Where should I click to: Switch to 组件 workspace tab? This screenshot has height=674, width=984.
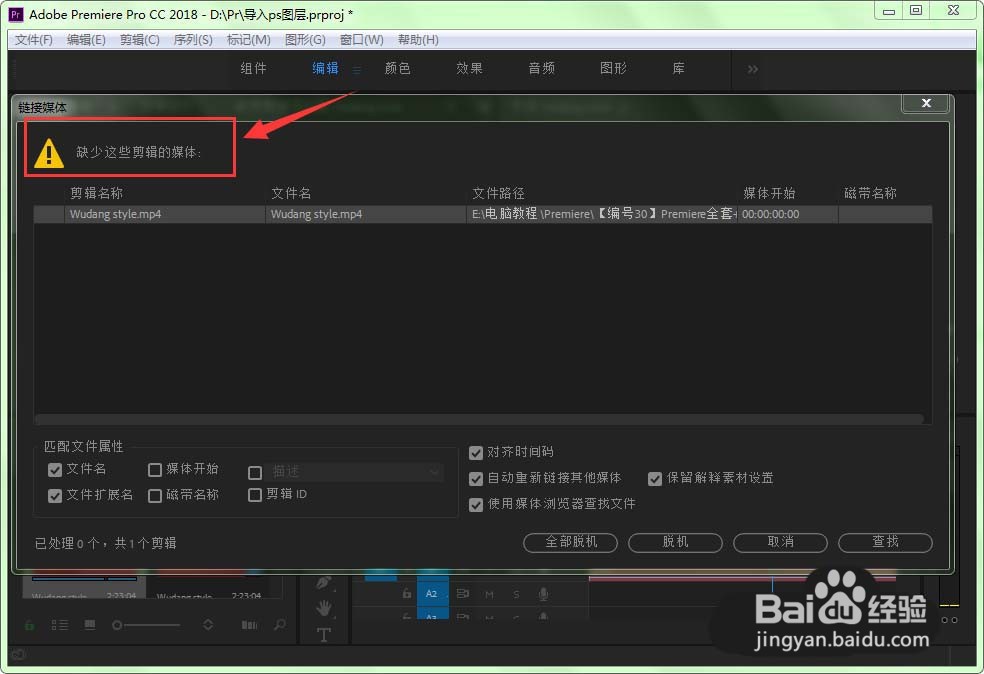click(254, 68)
